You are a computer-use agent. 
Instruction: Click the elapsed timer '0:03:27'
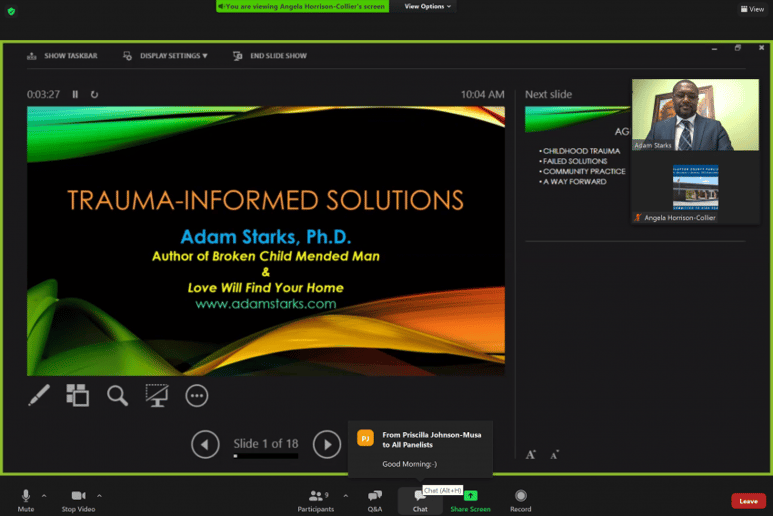pyautogui.click(x=43, y=94)
